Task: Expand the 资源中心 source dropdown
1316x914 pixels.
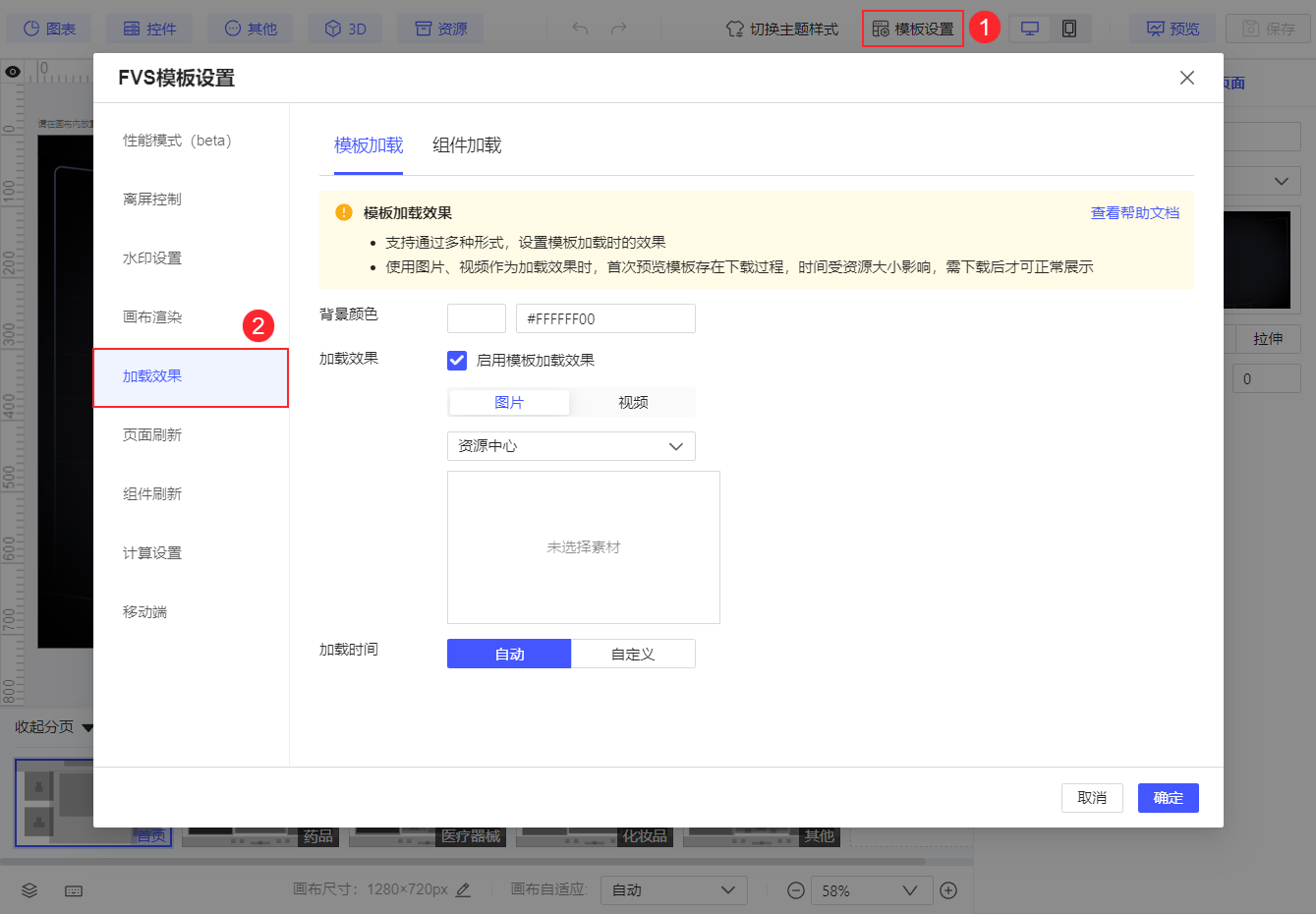Action: click(x=571, y=446)
